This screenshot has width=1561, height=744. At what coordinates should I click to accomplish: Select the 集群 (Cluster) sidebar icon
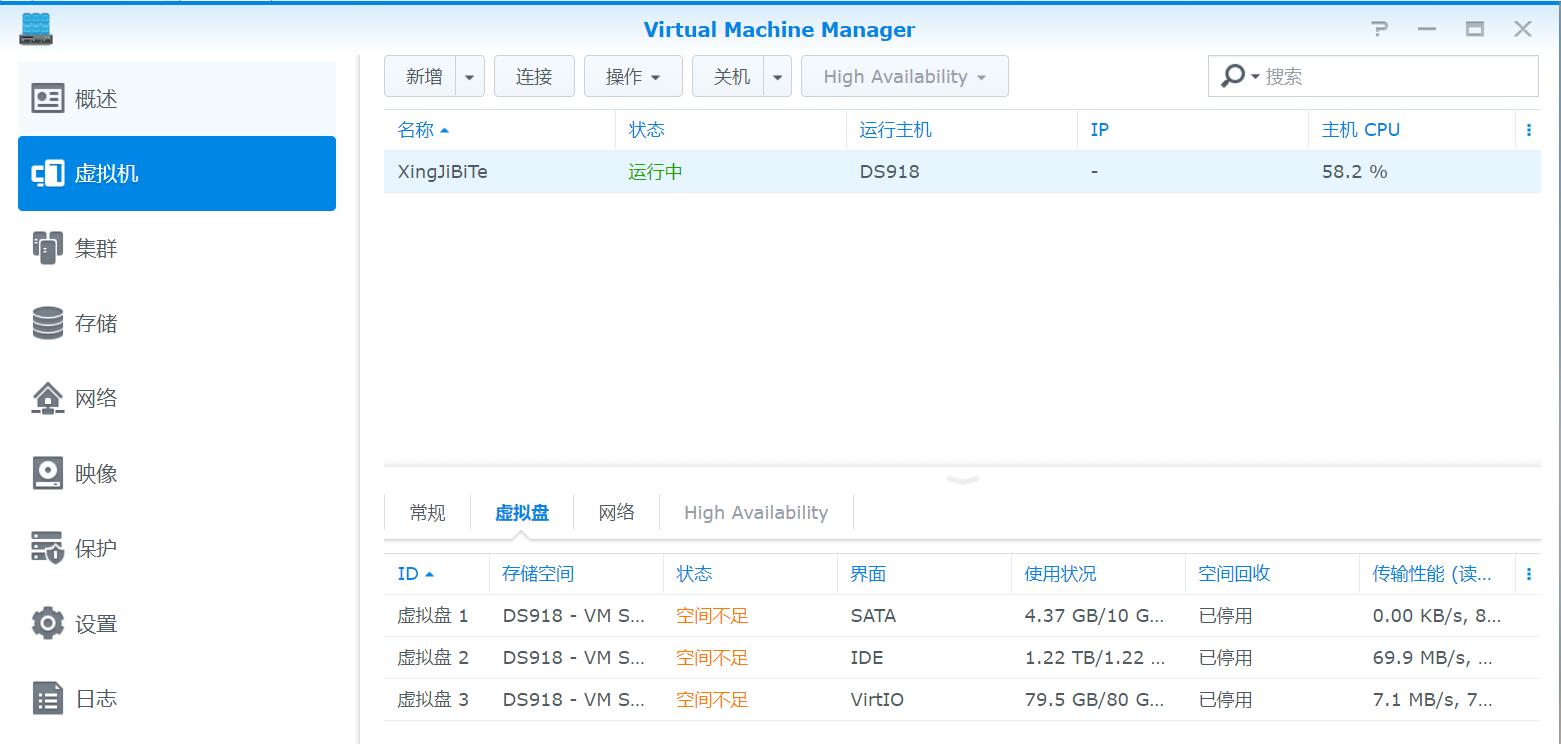click(x=95, y=248)
